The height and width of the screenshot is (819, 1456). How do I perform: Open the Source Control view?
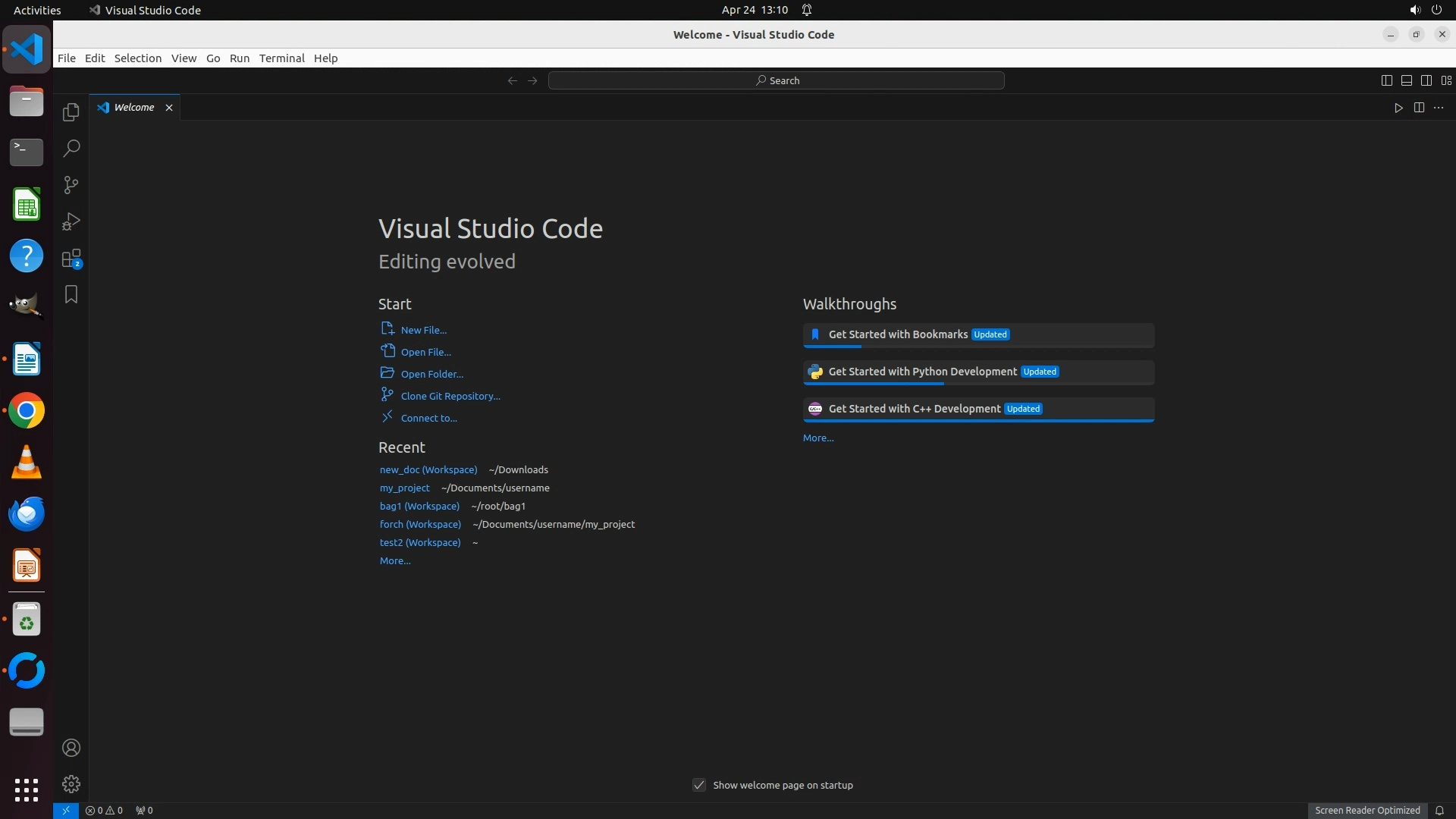click(71, 185)
